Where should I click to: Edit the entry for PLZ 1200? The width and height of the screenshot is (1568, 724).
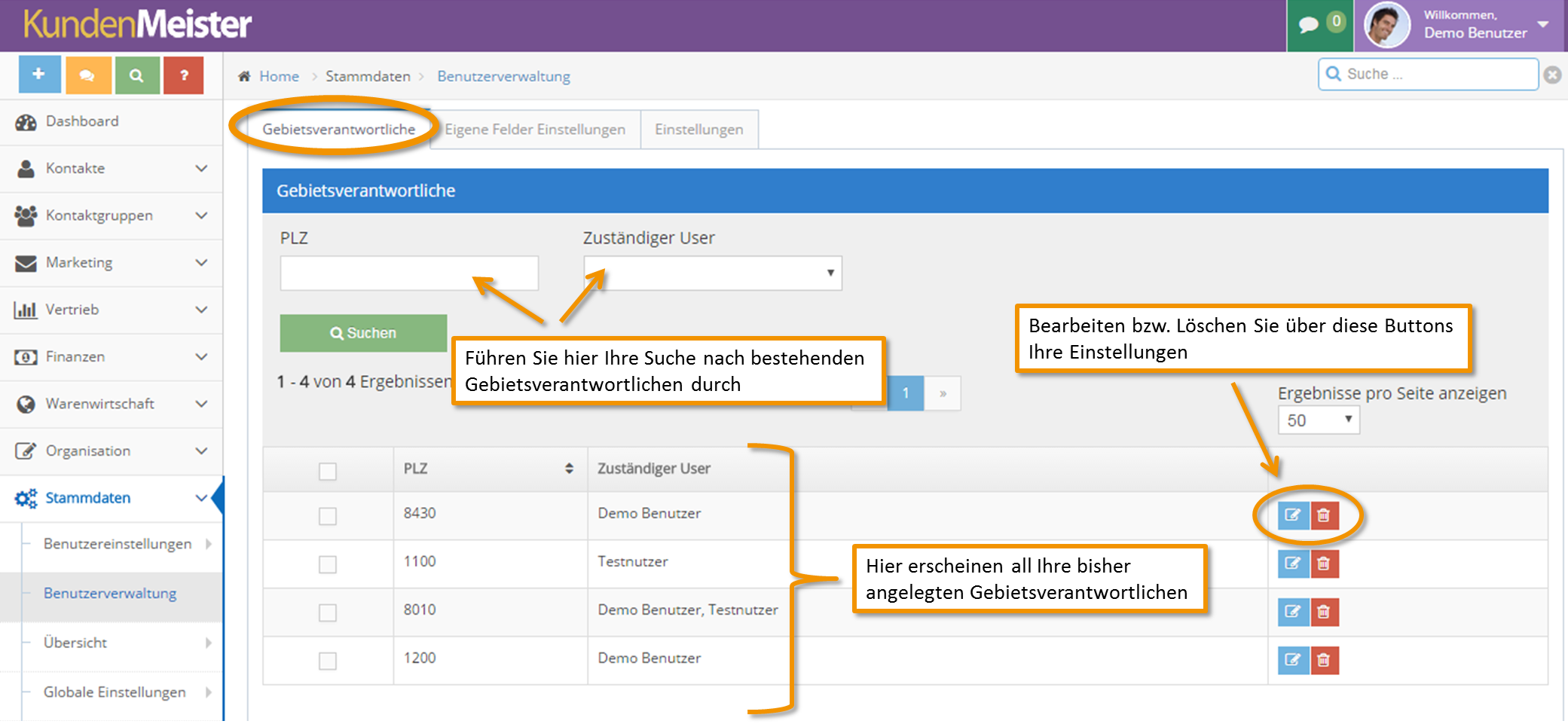pos(1293,660)
